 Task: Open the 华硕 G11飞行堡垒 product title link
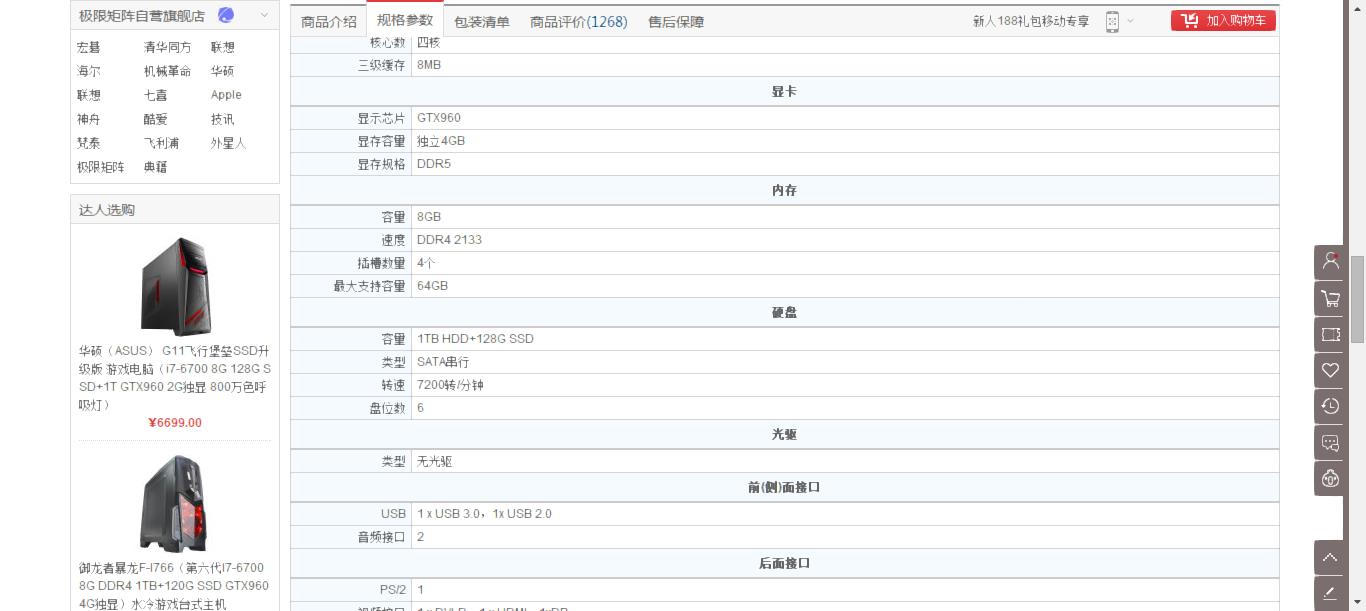[x=175, y=378]
